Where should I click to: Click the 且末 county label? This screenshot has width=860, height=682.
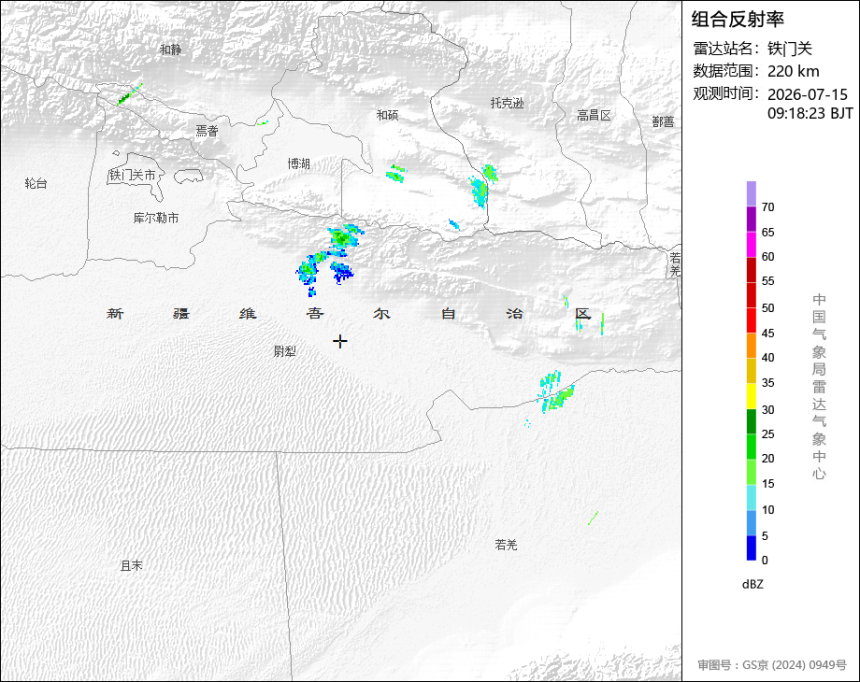point(132,566)
